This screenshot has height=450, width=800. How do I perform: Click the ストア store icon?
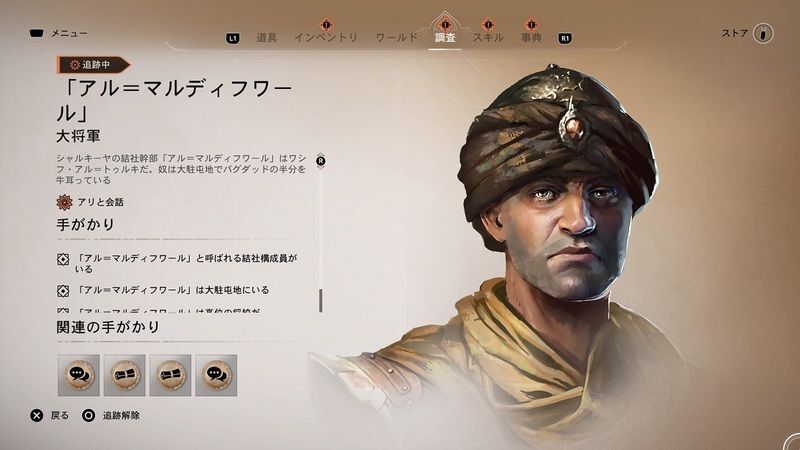pos(763,34)
